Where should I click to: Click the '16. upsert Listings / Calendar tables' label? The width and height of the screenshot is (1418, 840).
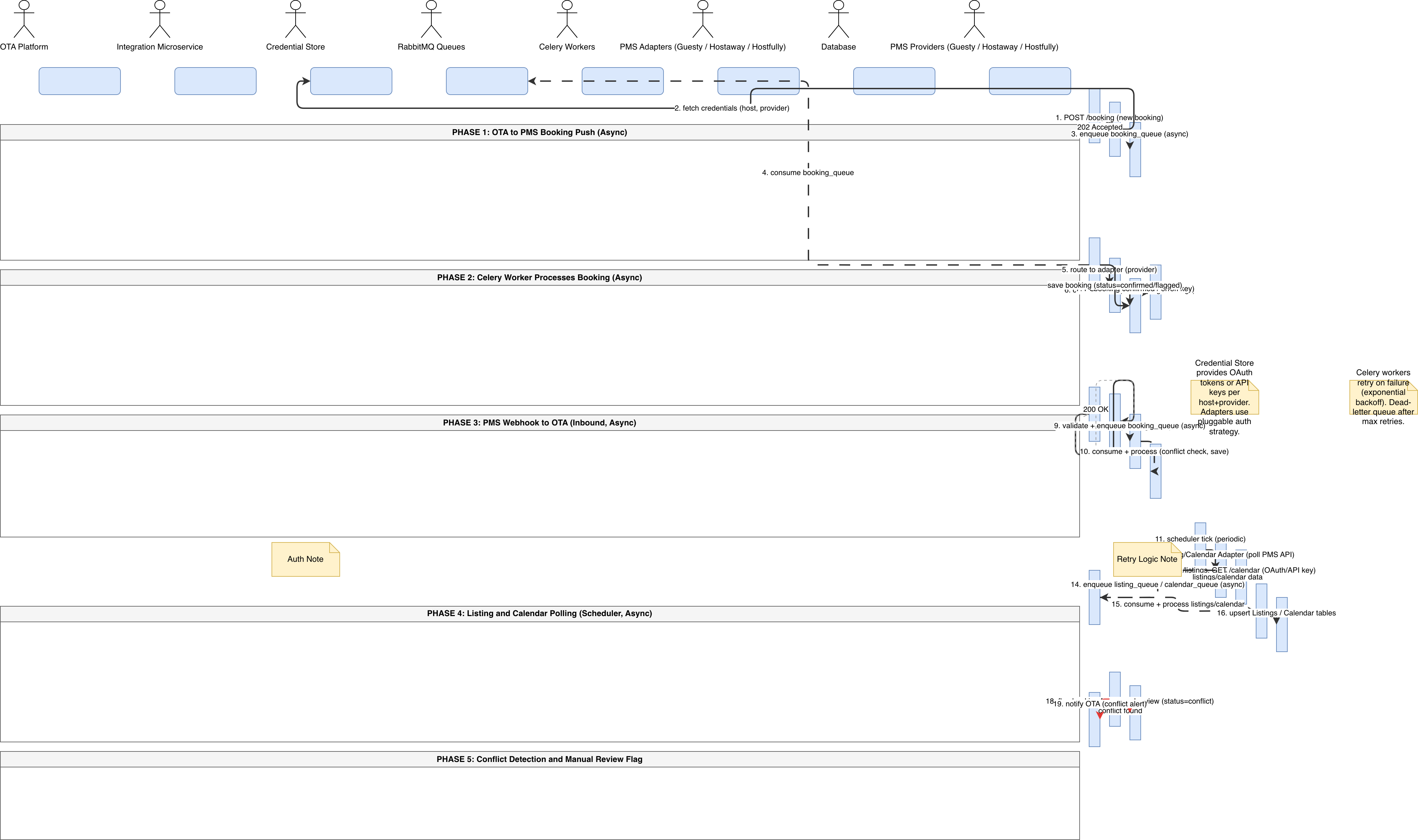pos(1276,614)
